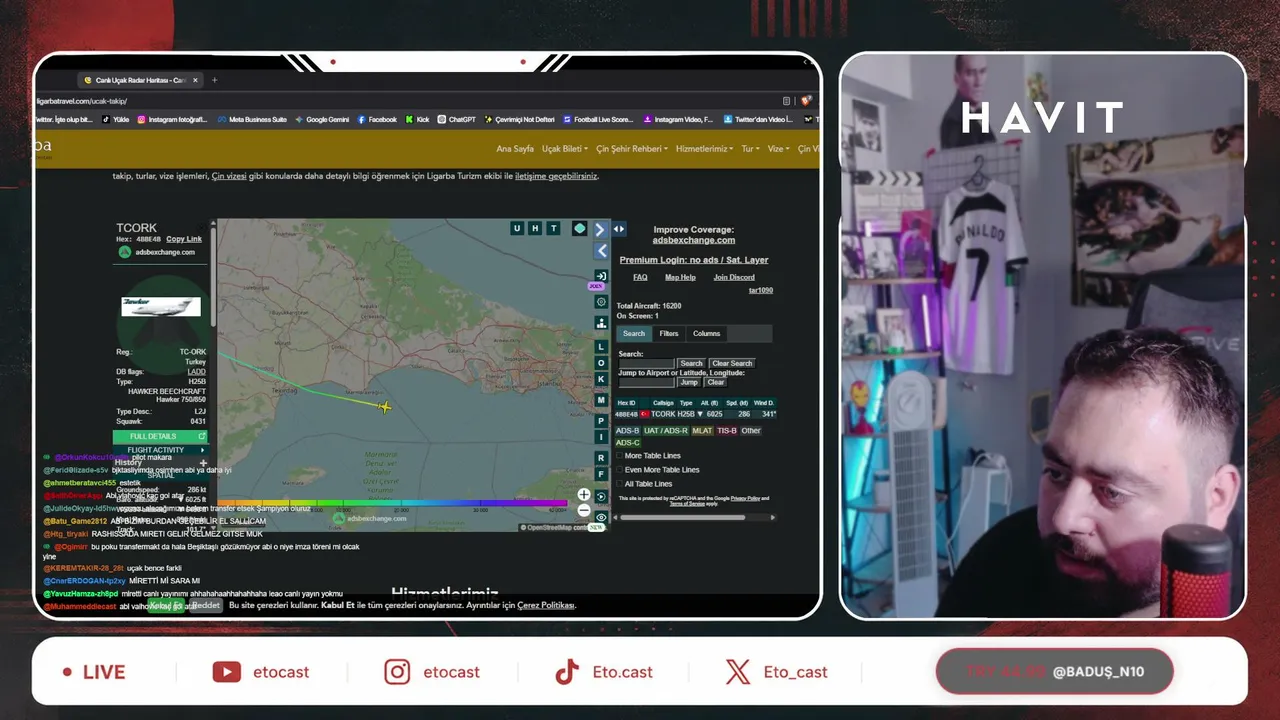Toggle the MLAT source filter
The width and height of the screenshot is (1280, 720).
702,431
